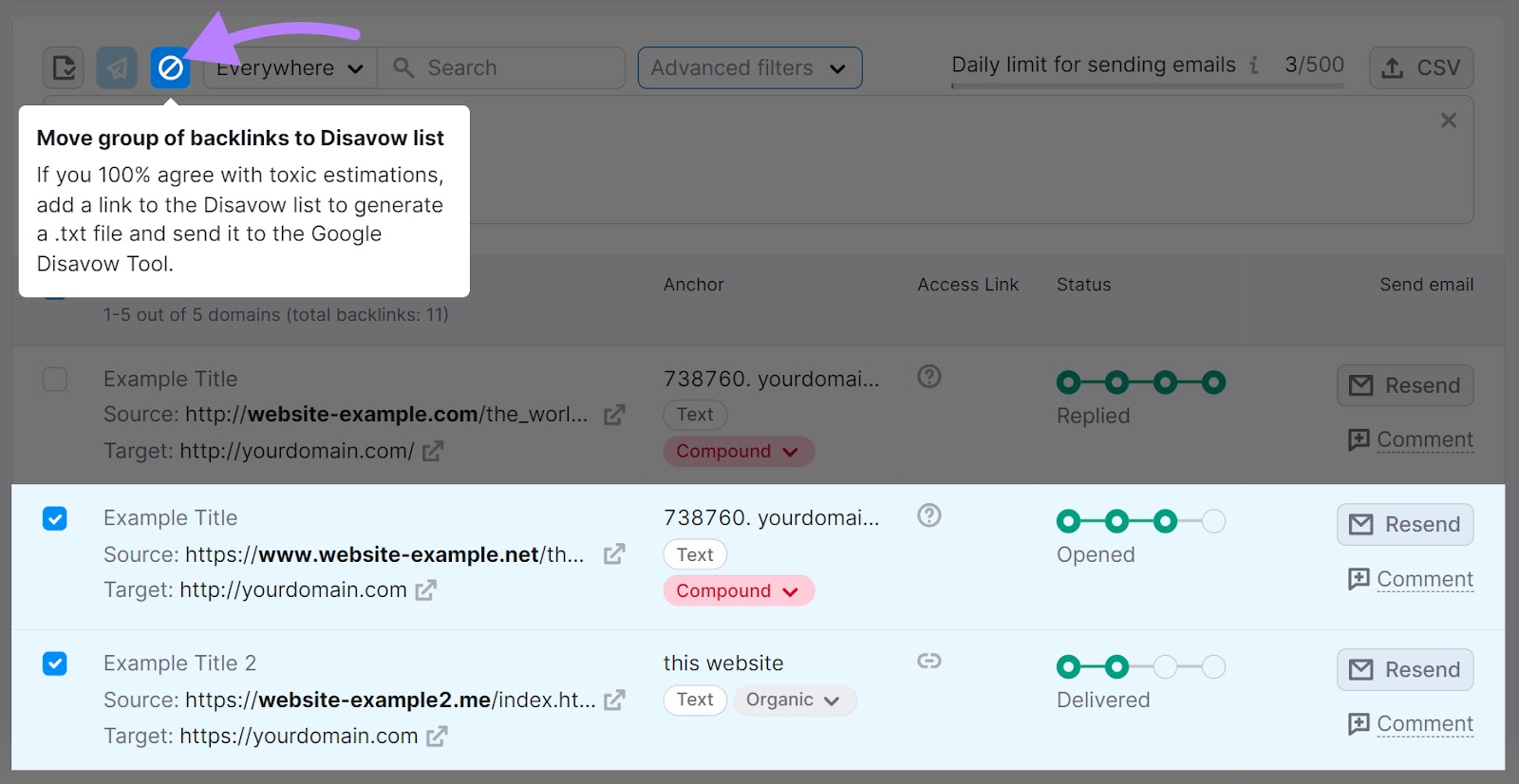Uncheck the website-example.net row checkbox
This screenshot has height=784, width=1519.
(x=55, y=518)
